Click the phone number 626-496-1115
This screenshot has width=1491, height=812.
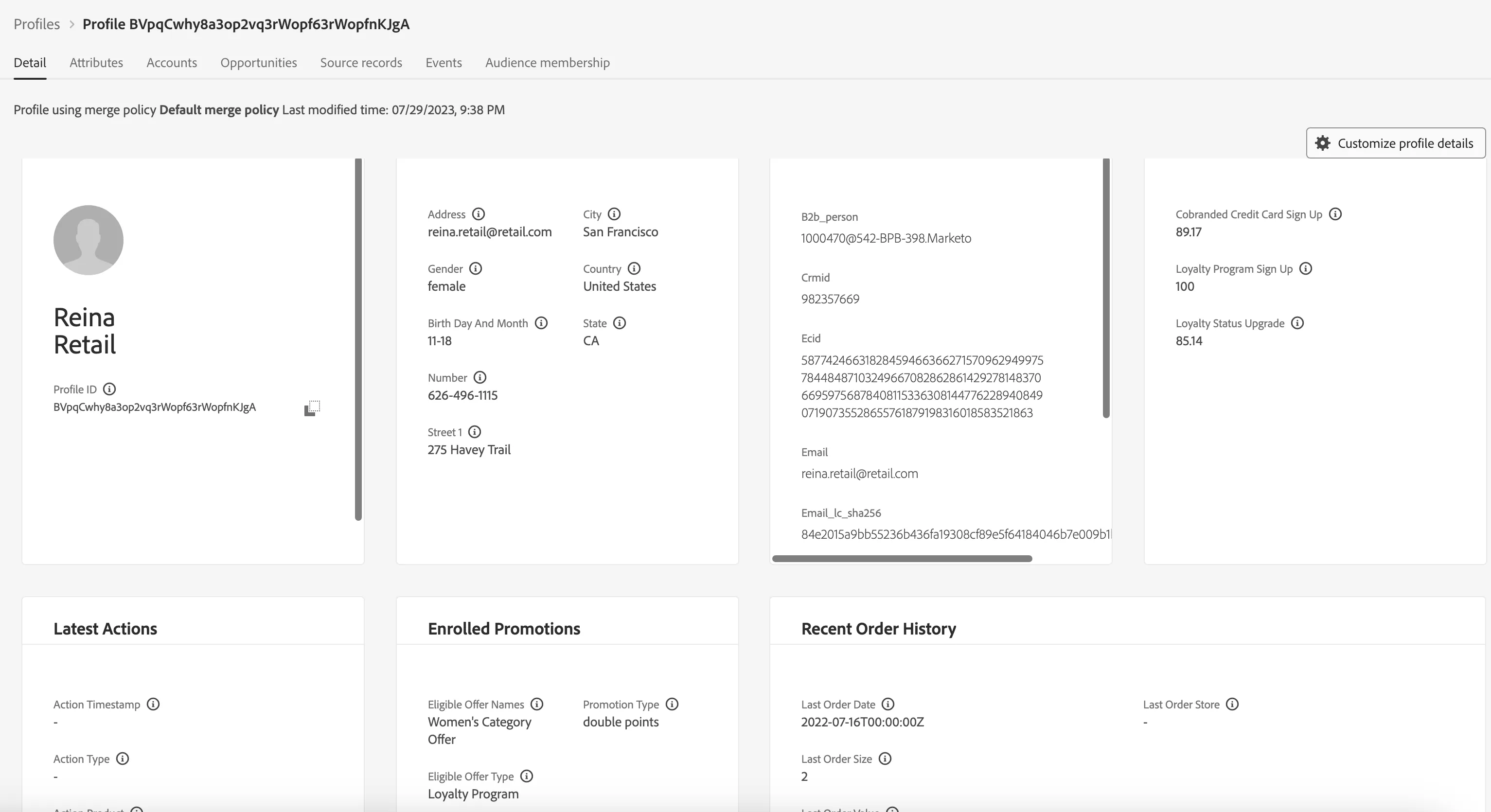[x=462, y=395]
